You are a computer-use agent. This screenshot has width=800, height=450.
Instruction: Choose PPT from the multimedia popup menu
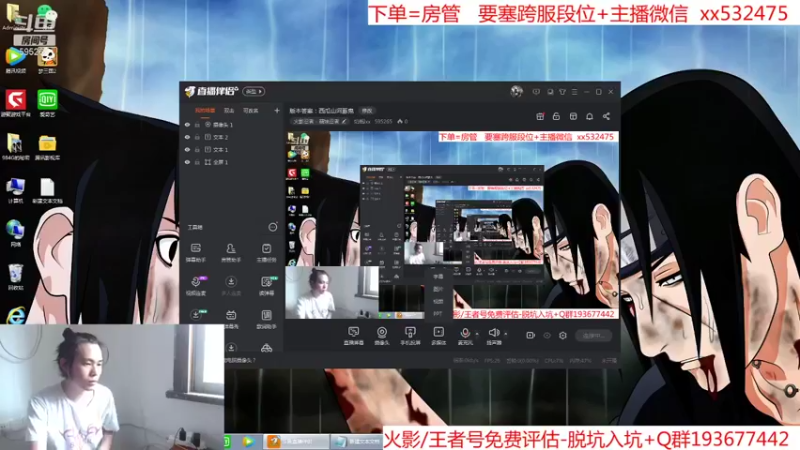(438, 313)
